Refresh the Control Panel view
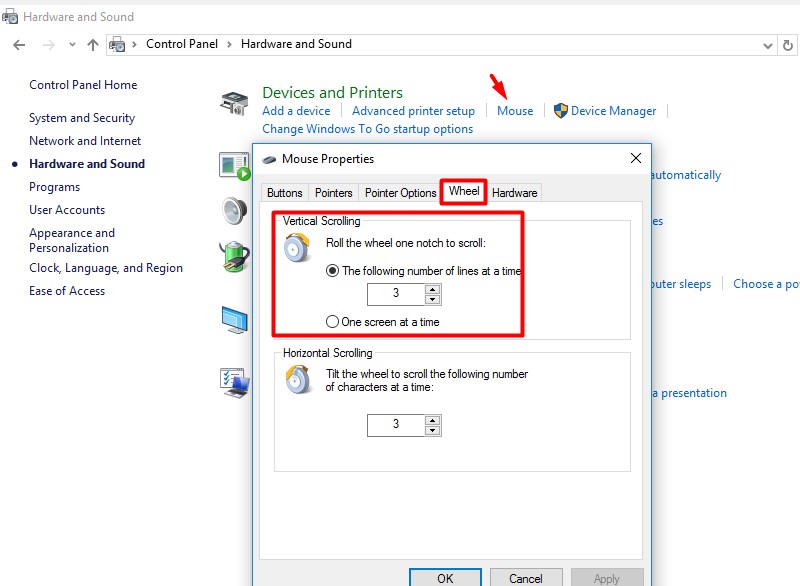The width and height of the screenshot is (800, 586). pos(788,45)
